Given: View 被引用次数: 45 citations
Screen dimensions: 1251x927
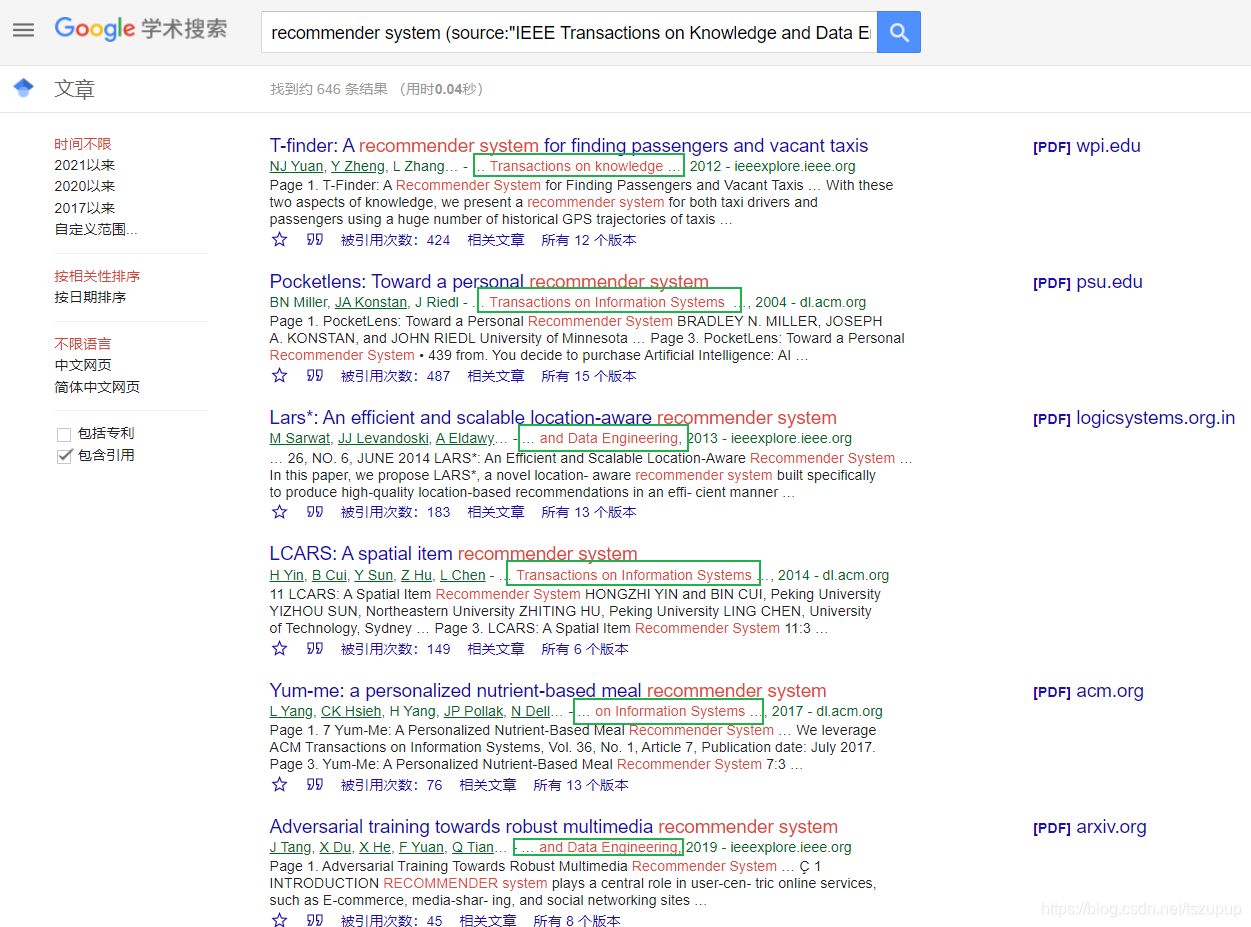Looking at the screenshot, I should click(x=391, y=921).
